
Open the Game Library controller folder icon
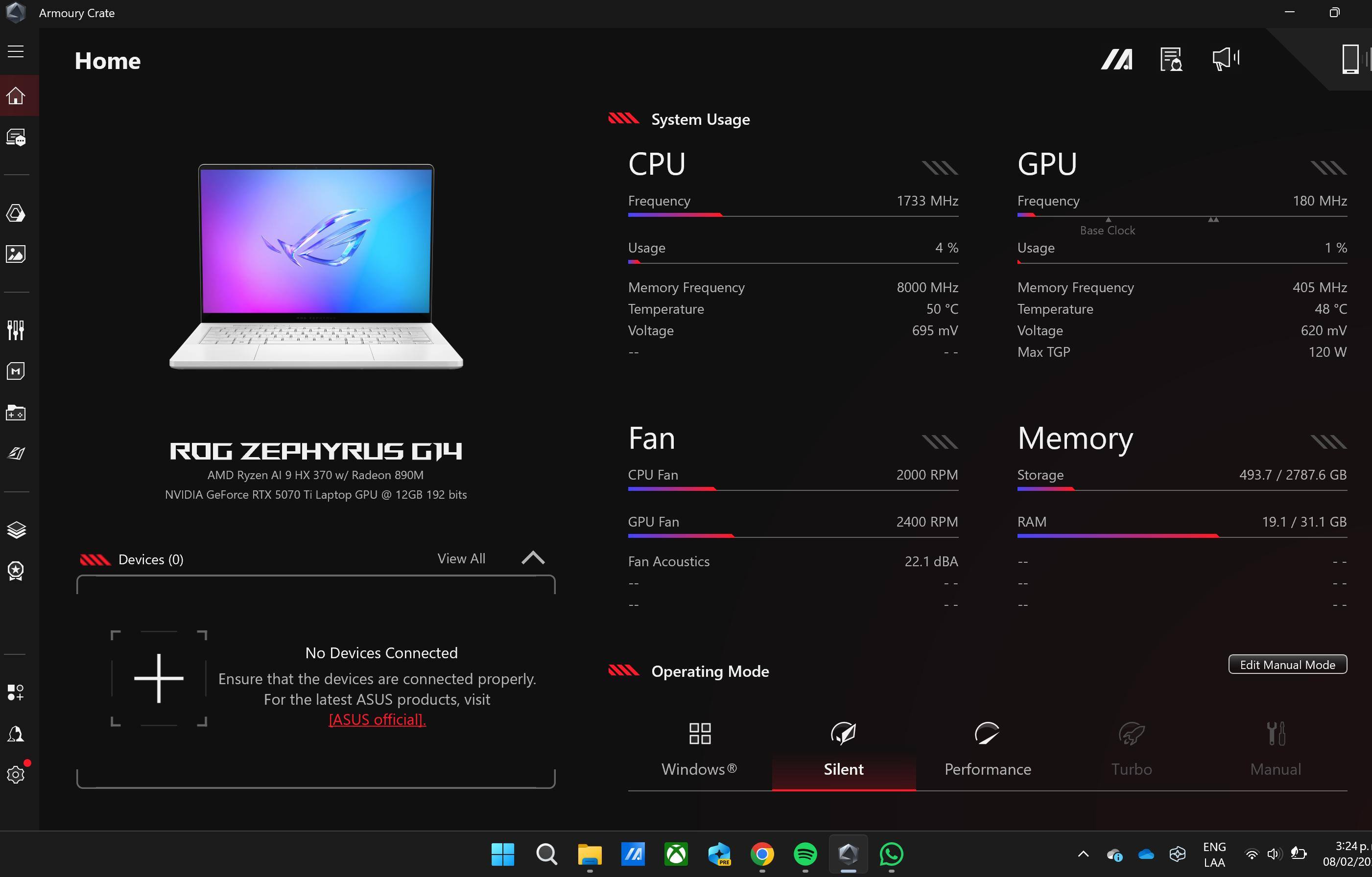pos(16,413)
